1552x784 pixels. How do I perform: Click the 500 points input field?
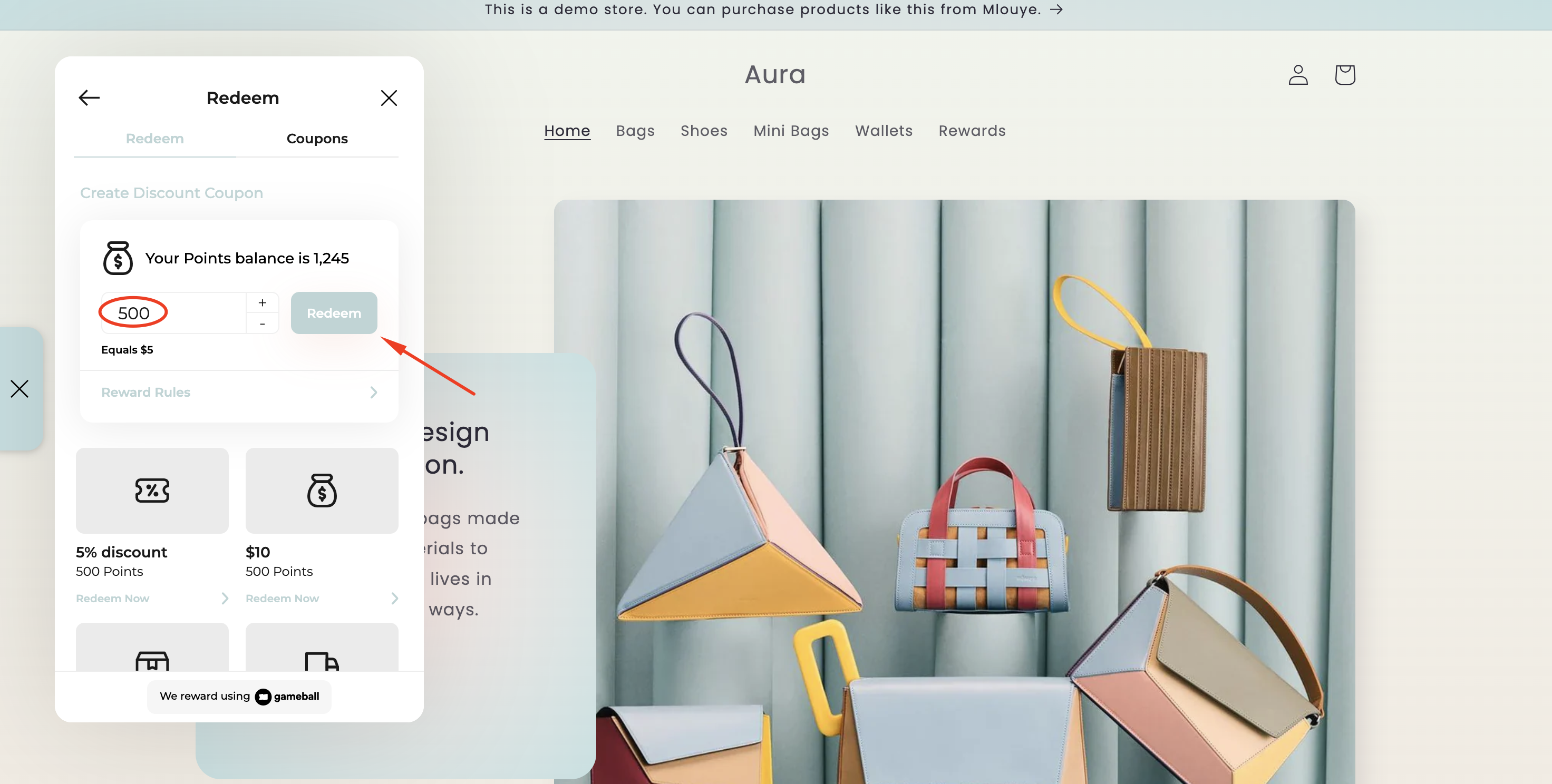click(172, 312)
